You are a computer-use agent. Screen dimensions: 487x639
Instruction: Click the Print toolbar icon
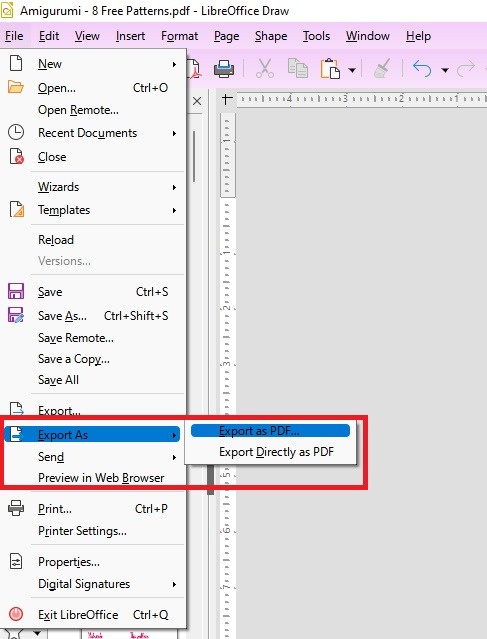point(224,68)
